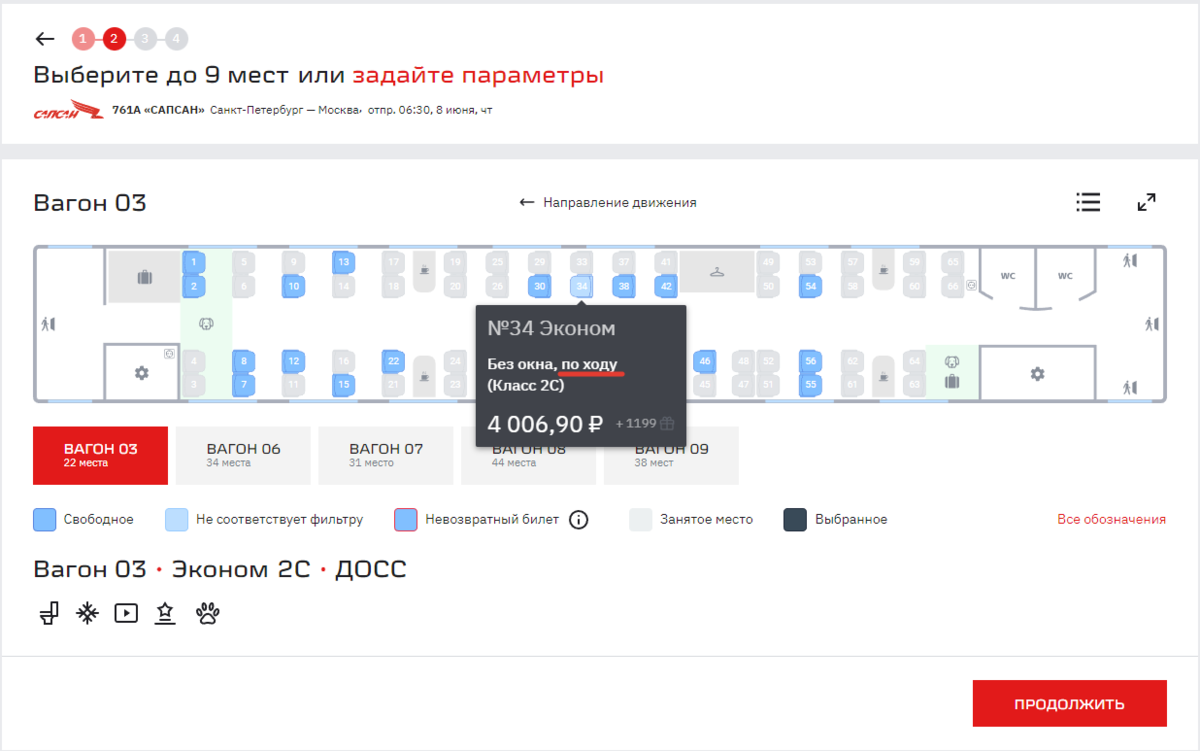This screenshot has width=1200, height=751.
Task: Select the award star amenity icon
Action: (165, 613)
